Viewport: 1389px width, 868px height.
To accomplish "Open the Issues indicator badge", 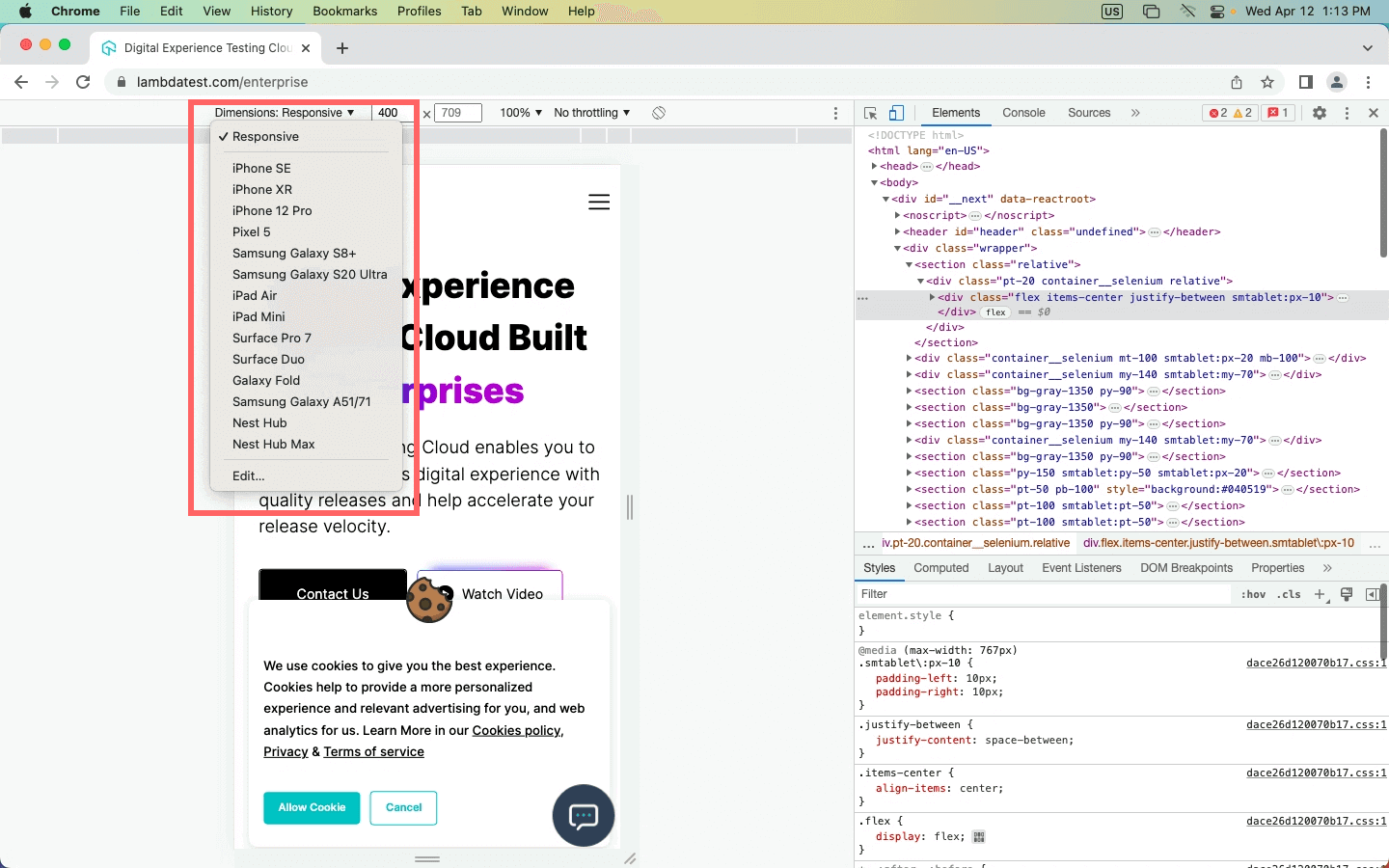I will [1278, 112].
